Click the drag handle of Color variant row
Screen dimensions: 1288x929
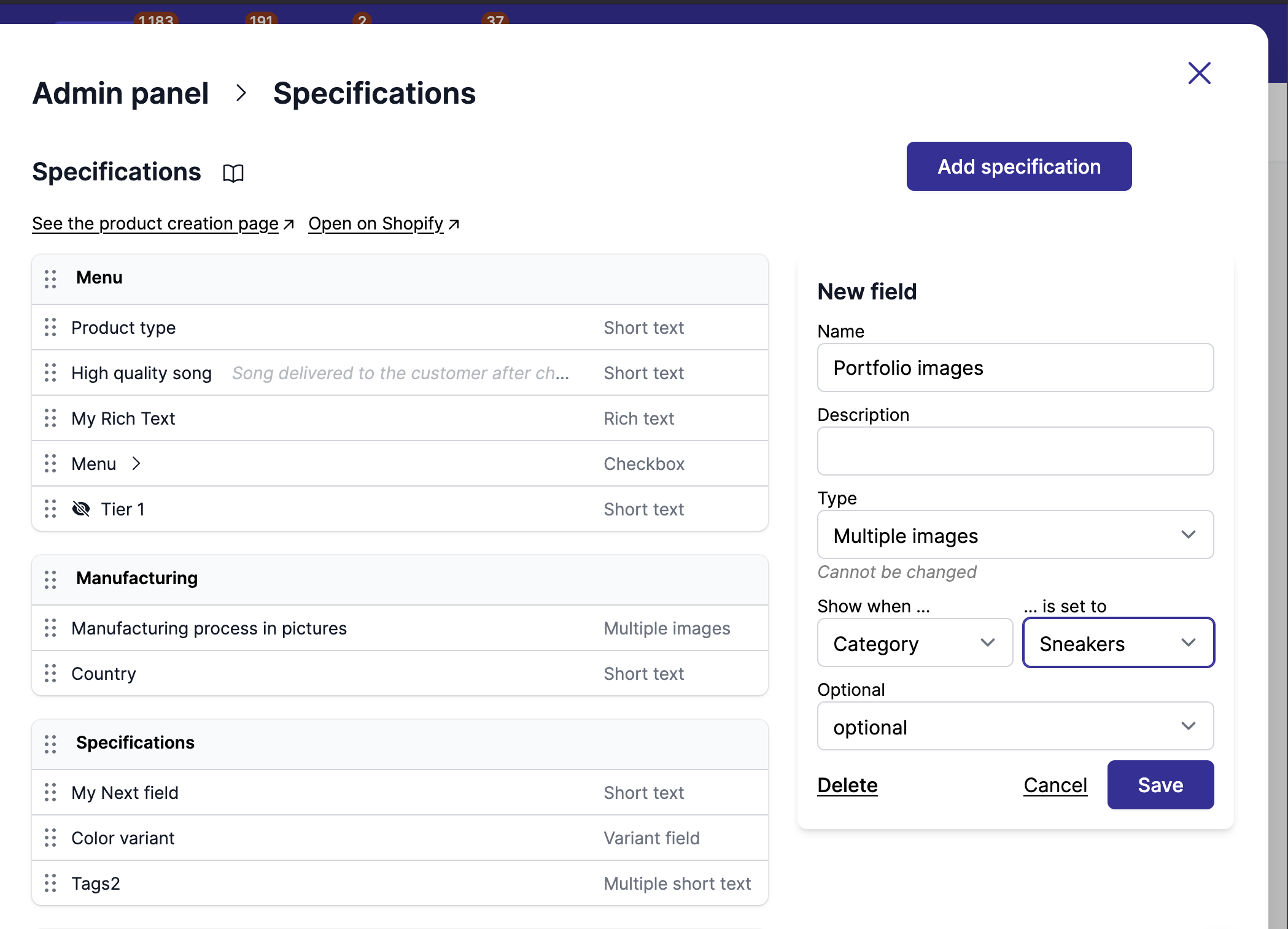[x=50, y=838]
